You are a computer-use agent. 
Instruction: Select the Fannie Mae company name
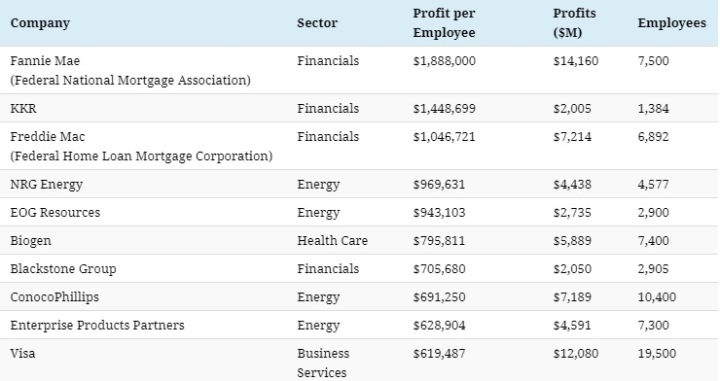pyautogui.click(x=45, y=61)
